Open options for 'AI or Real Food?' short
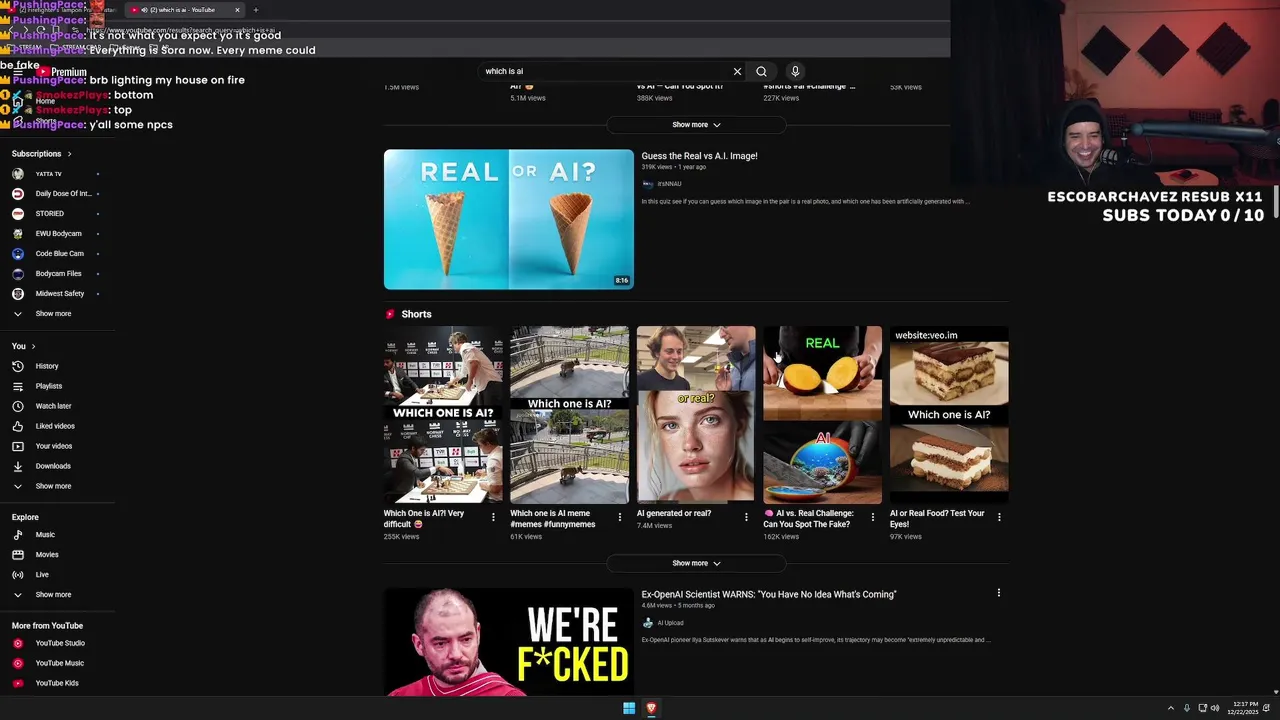1280x720 pixels. [x=999, y=517]
